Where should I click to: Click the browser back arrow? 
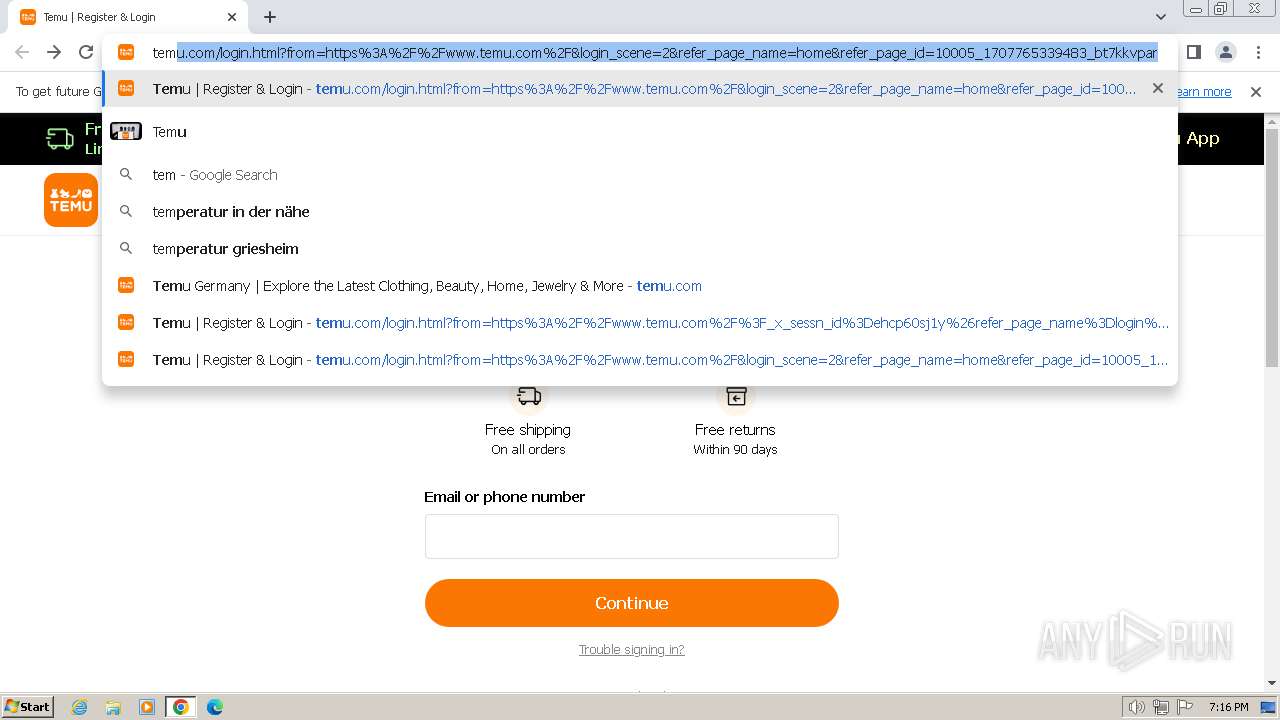[x=22, y=52]
